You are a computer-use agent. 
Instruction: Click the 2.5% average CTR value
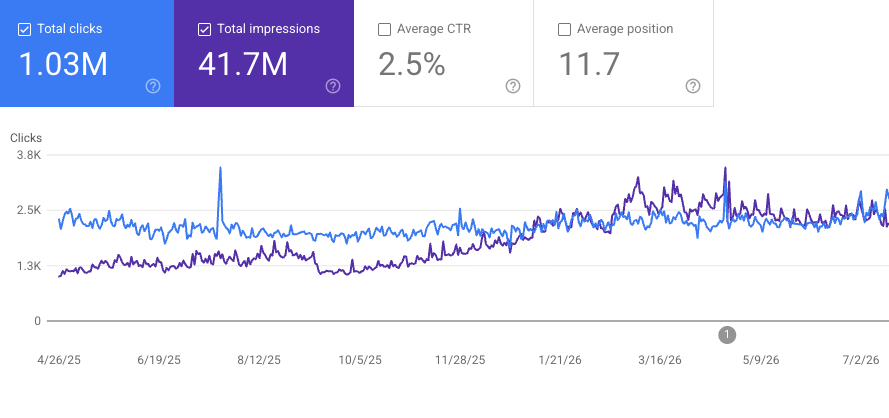[x=412, y=64]
